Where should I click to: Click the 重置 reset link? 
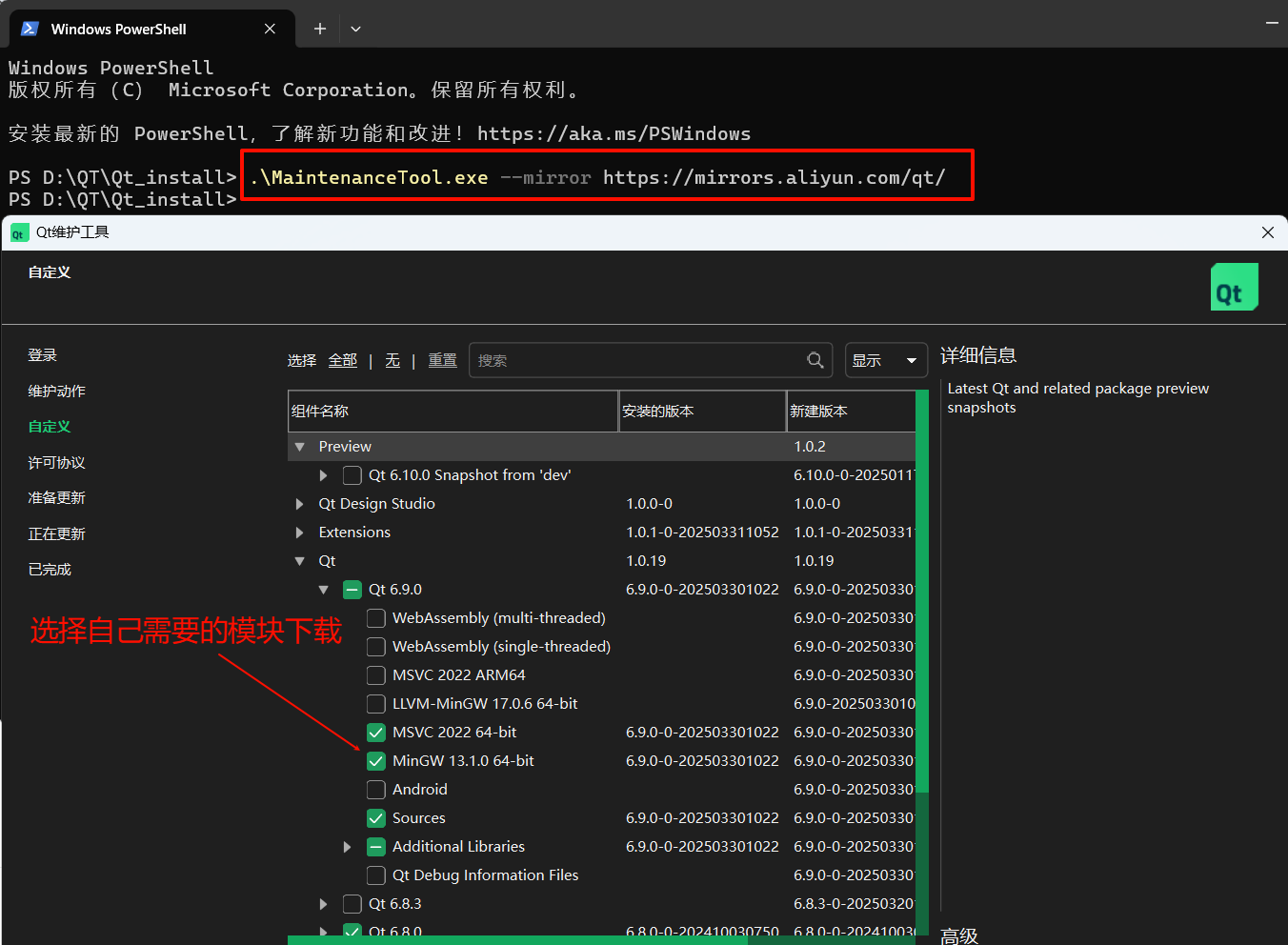tap(442, 360)
